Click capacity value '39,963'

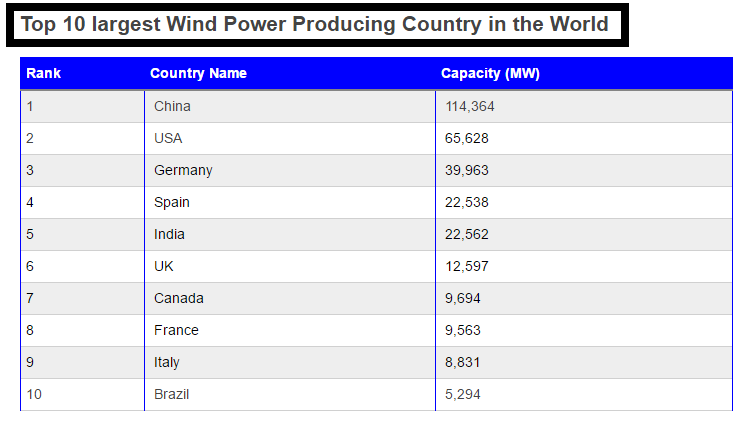(x=467, y=170)
